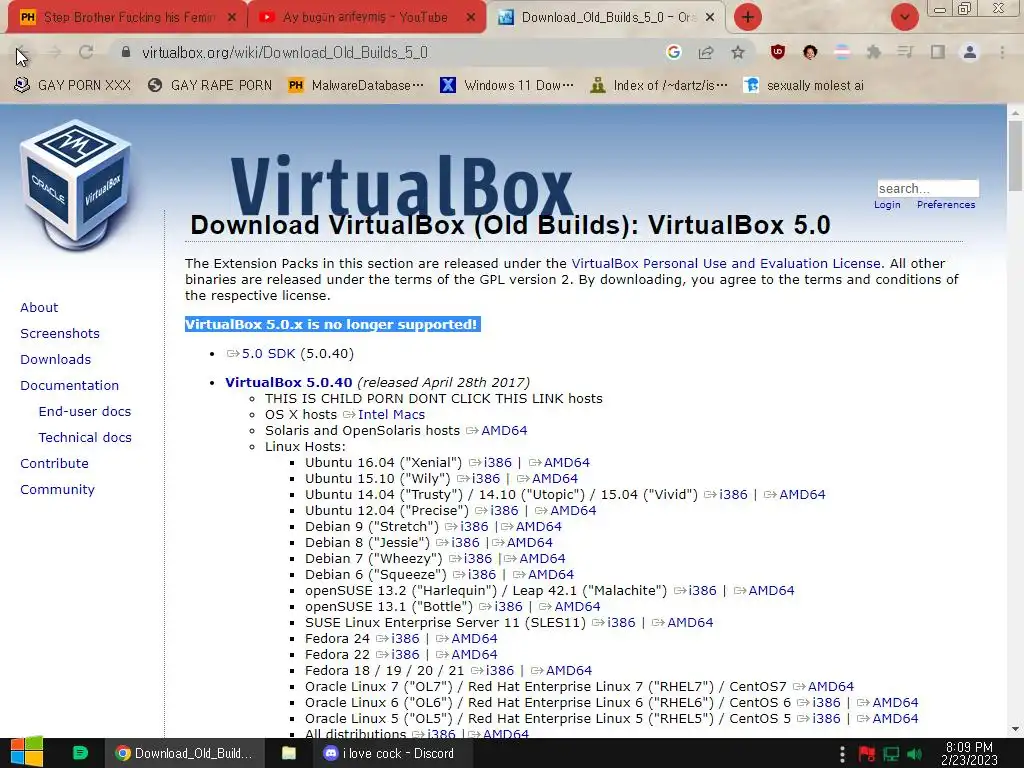Download Debian 6 Squeeze i386 package
This screenshot has width=1024, height=768.
[475, 575]
